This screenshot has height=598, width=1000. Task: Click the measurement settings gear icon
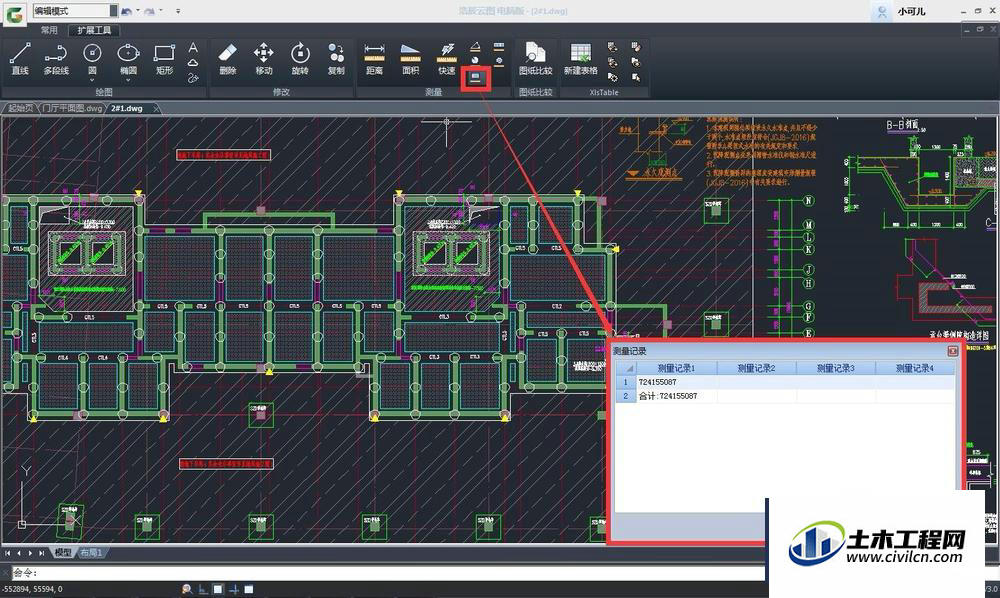pos(499,61)
